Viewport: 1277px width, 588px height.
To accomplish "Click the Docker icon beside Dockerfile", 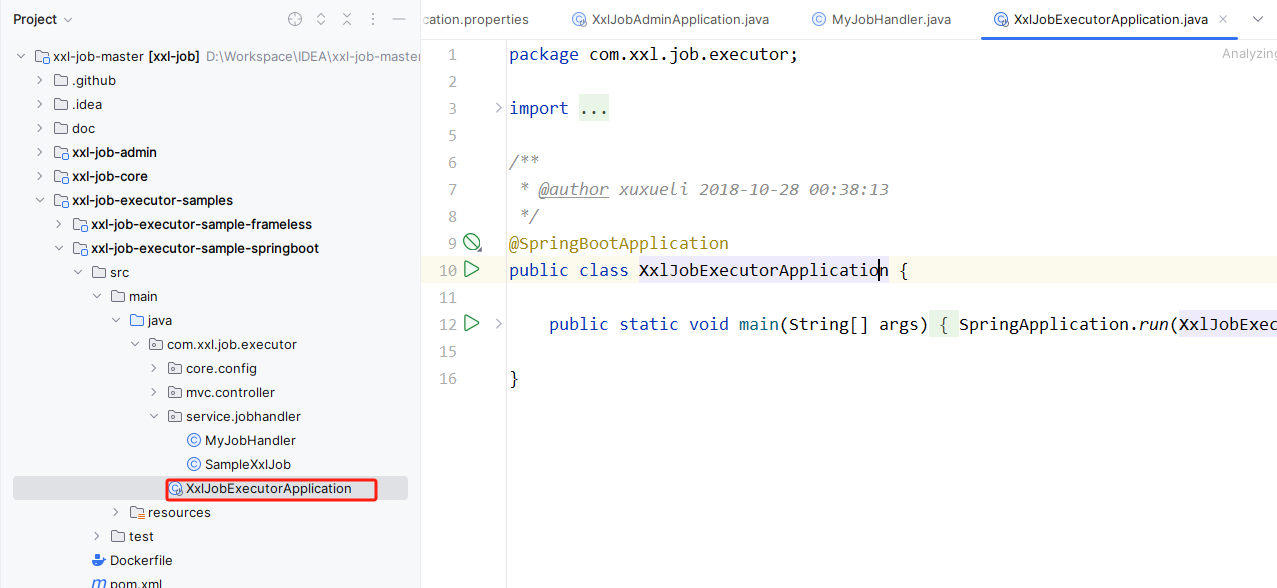I will 98,560.
